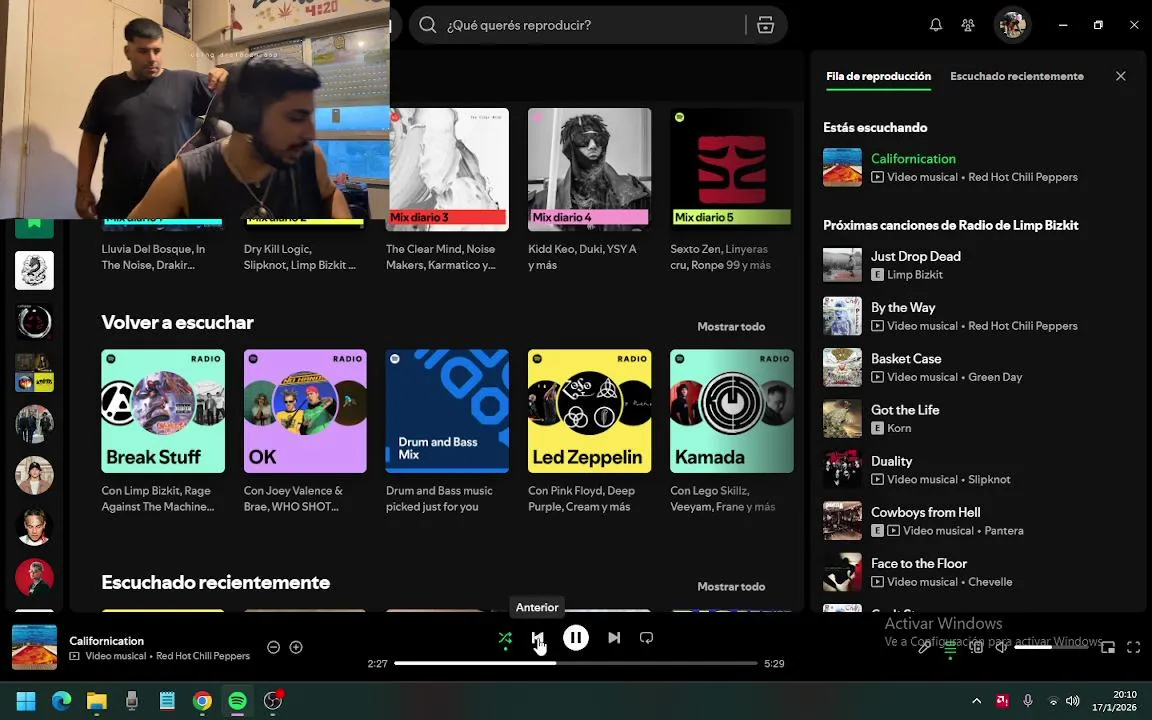Viewport: 1152px width, 720px height.
Task: Open the notifications bell
Action: coord(936,25)
